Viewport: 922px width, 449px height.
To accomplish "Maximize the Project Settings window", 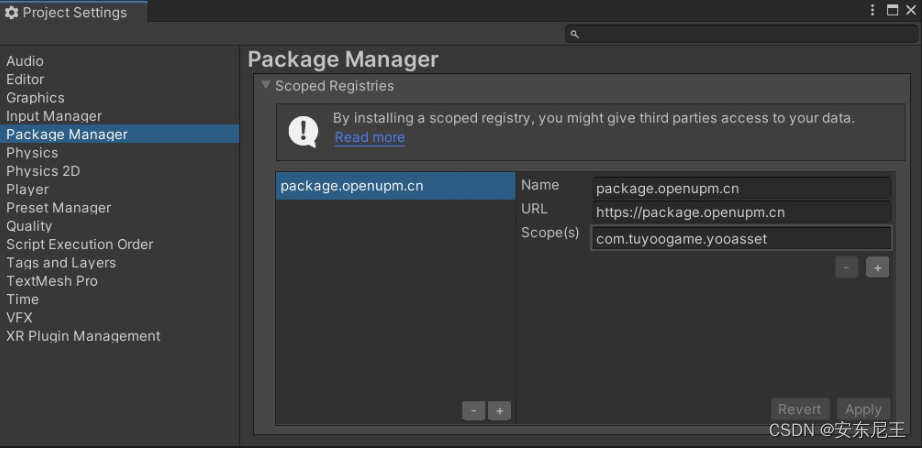I will pos(892,10).
